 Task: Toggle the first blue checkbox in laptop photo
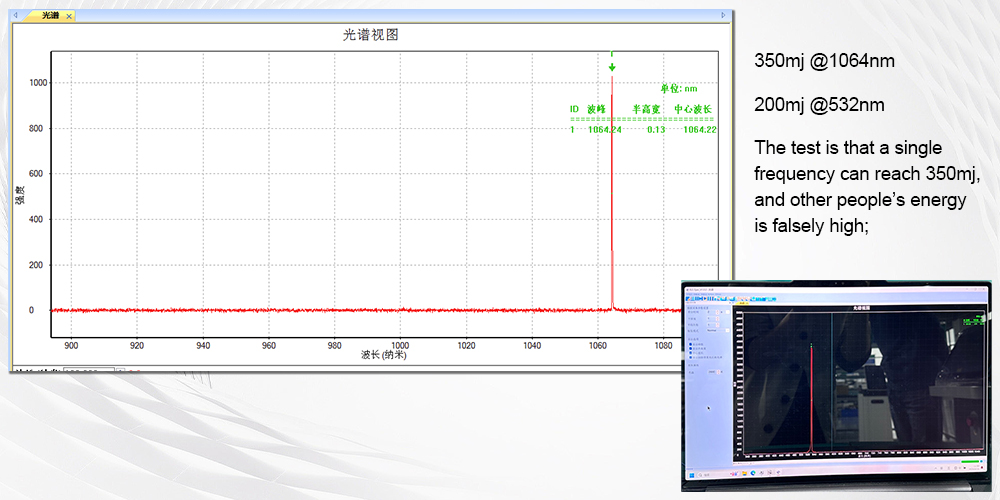(691, 345)
